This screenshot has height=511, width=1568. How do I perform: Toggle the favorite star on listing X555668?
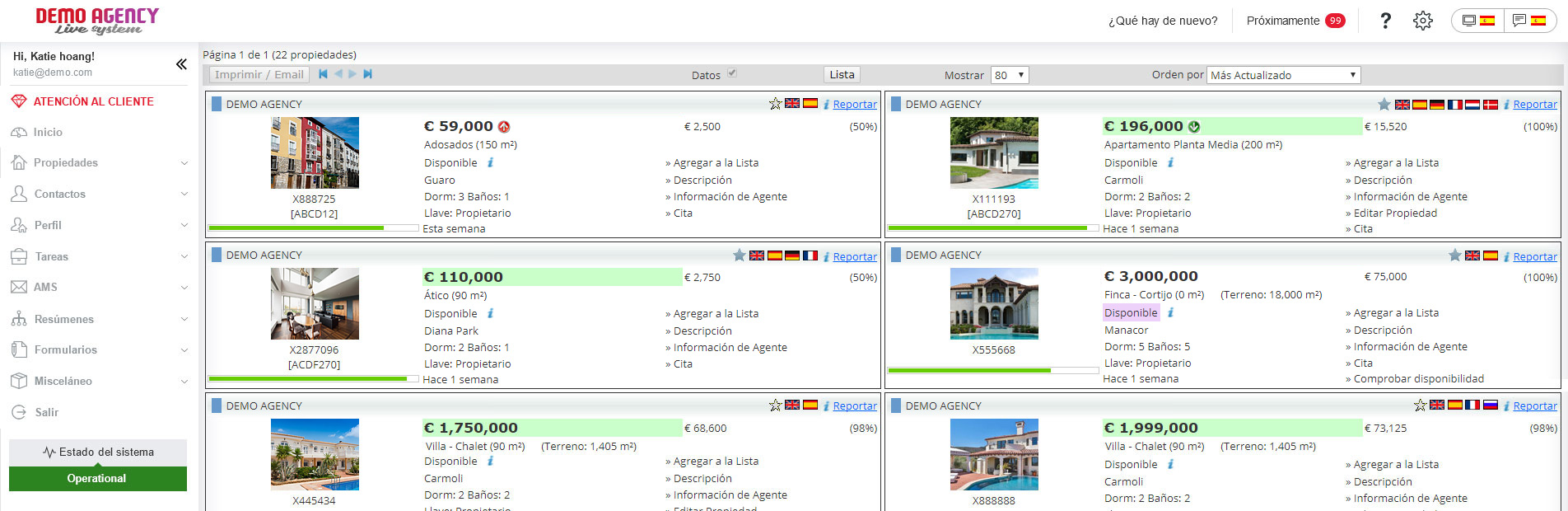1455,255
